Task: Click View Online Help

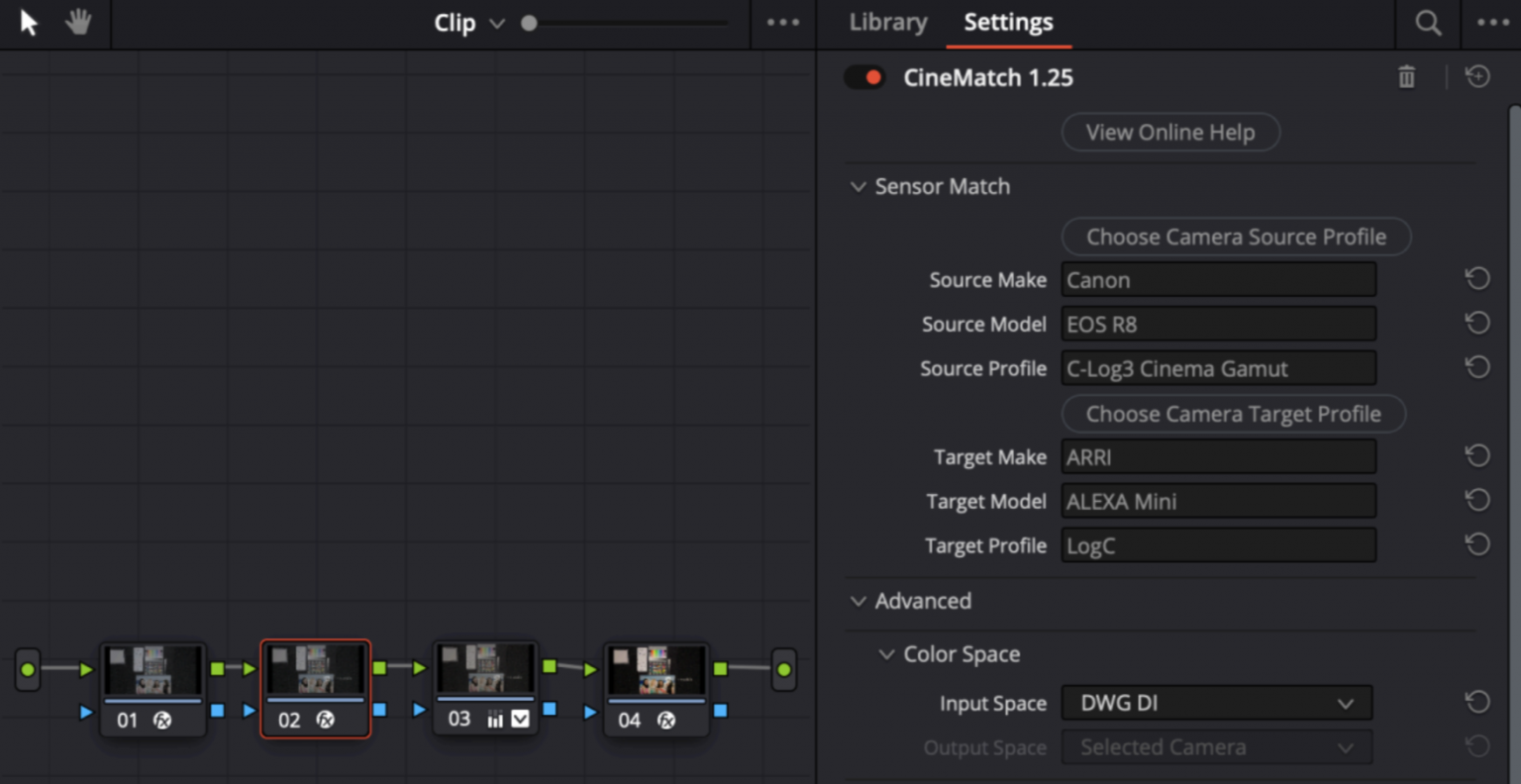Action: point(1170,132)
